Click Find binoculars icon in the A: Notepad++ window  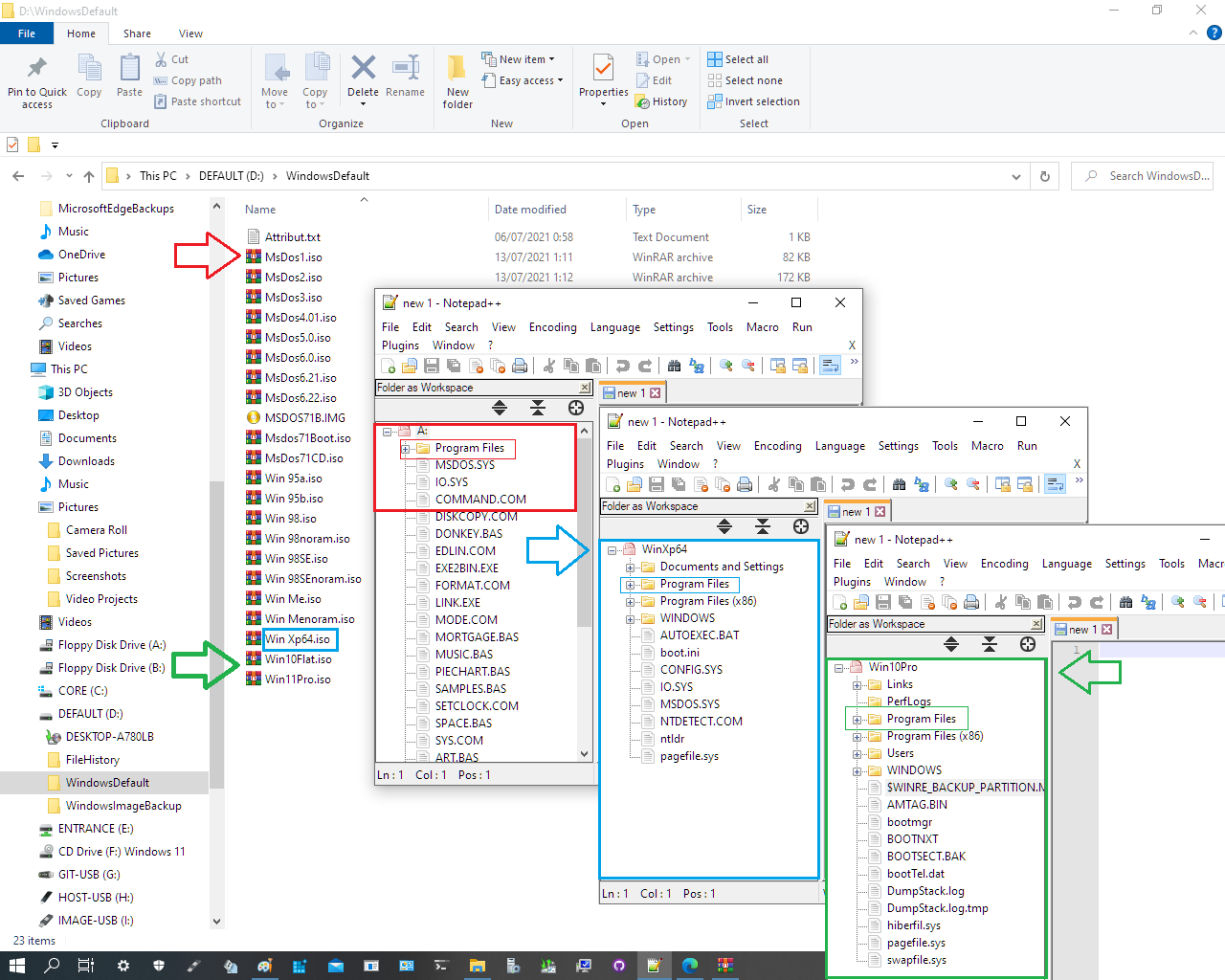pos(674,366)
